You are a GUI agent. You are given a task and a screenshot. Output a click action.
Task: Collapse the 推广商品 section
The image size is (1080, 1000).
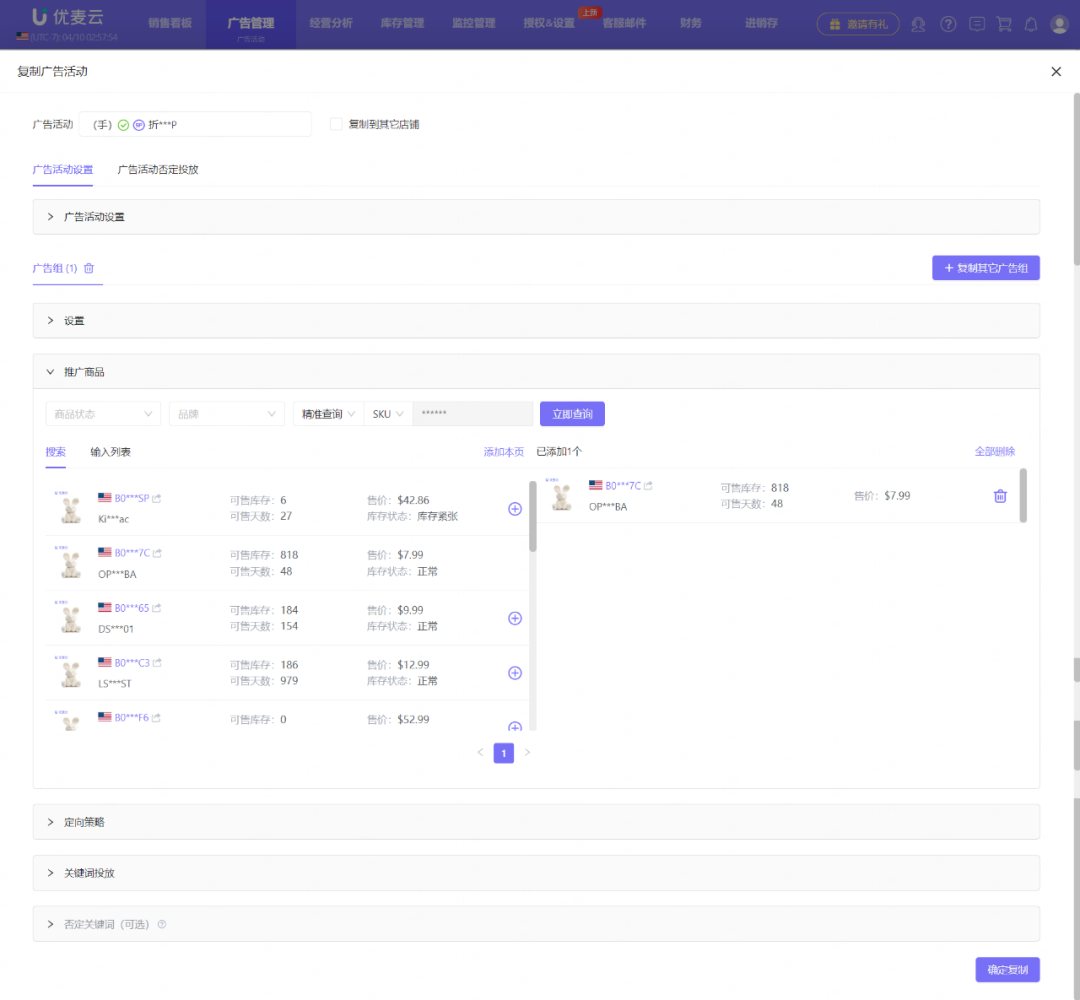click(x=536, y=372)
